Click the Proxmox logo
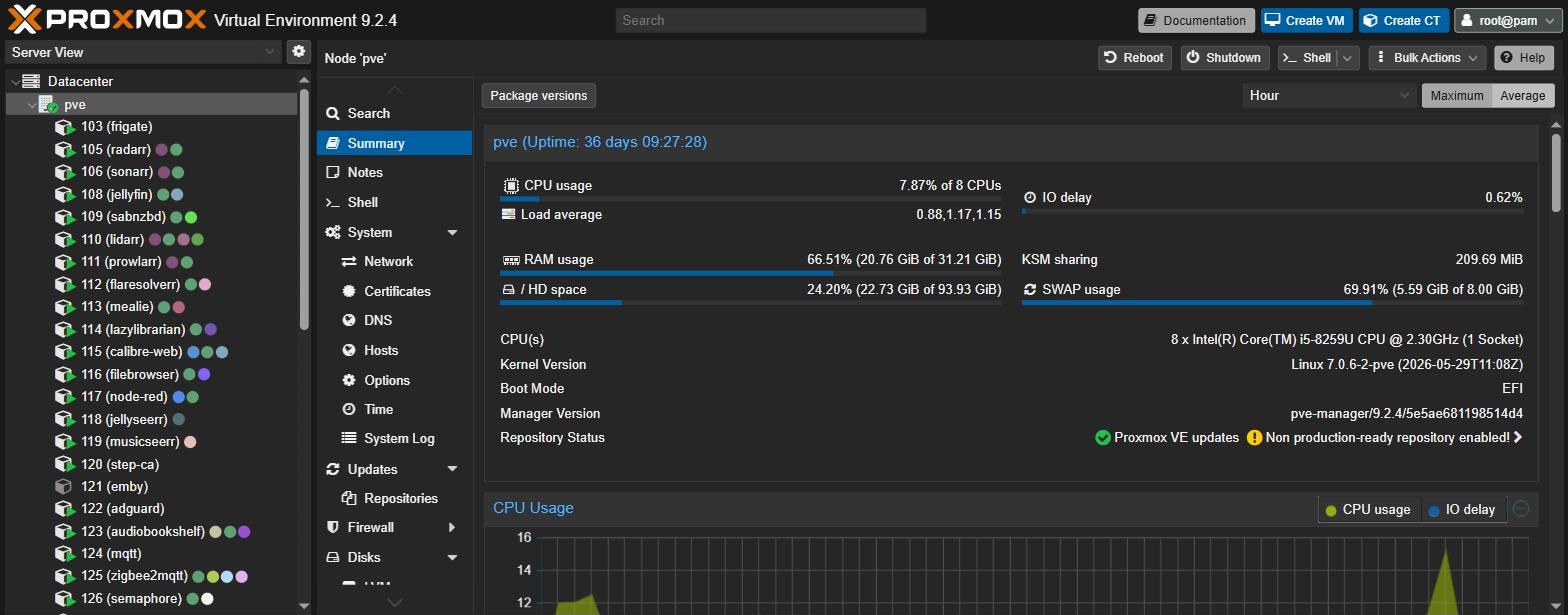Image resolution: width=1568 pixels, height=615 pixels. tap(107, 19)
